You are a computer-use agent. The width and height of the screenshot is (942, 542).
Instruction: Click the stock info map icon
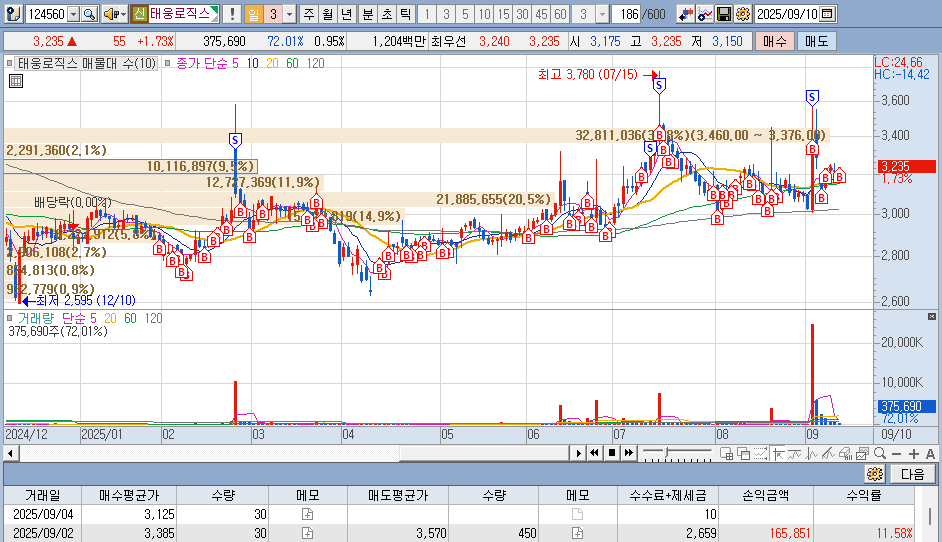tap(13, 14)
